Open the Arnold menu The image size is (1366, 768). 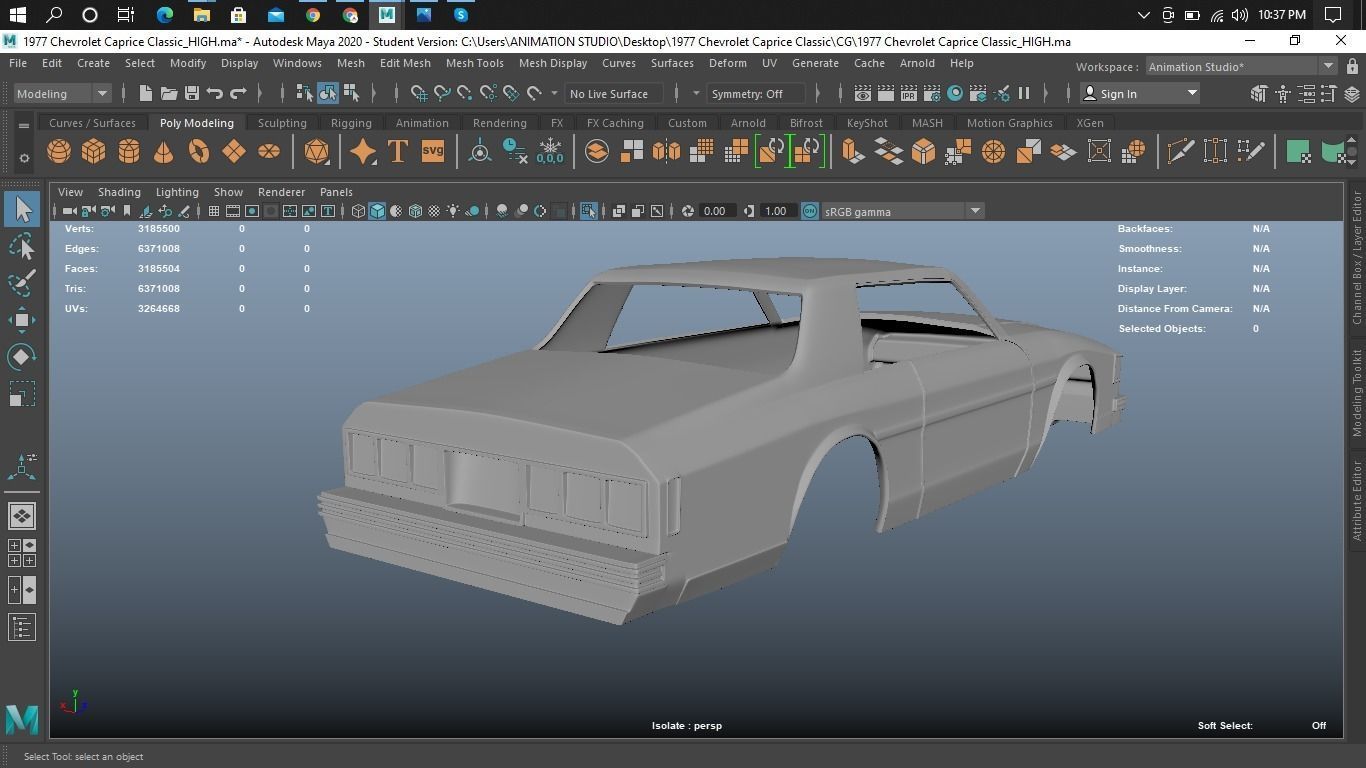(917, 63)
